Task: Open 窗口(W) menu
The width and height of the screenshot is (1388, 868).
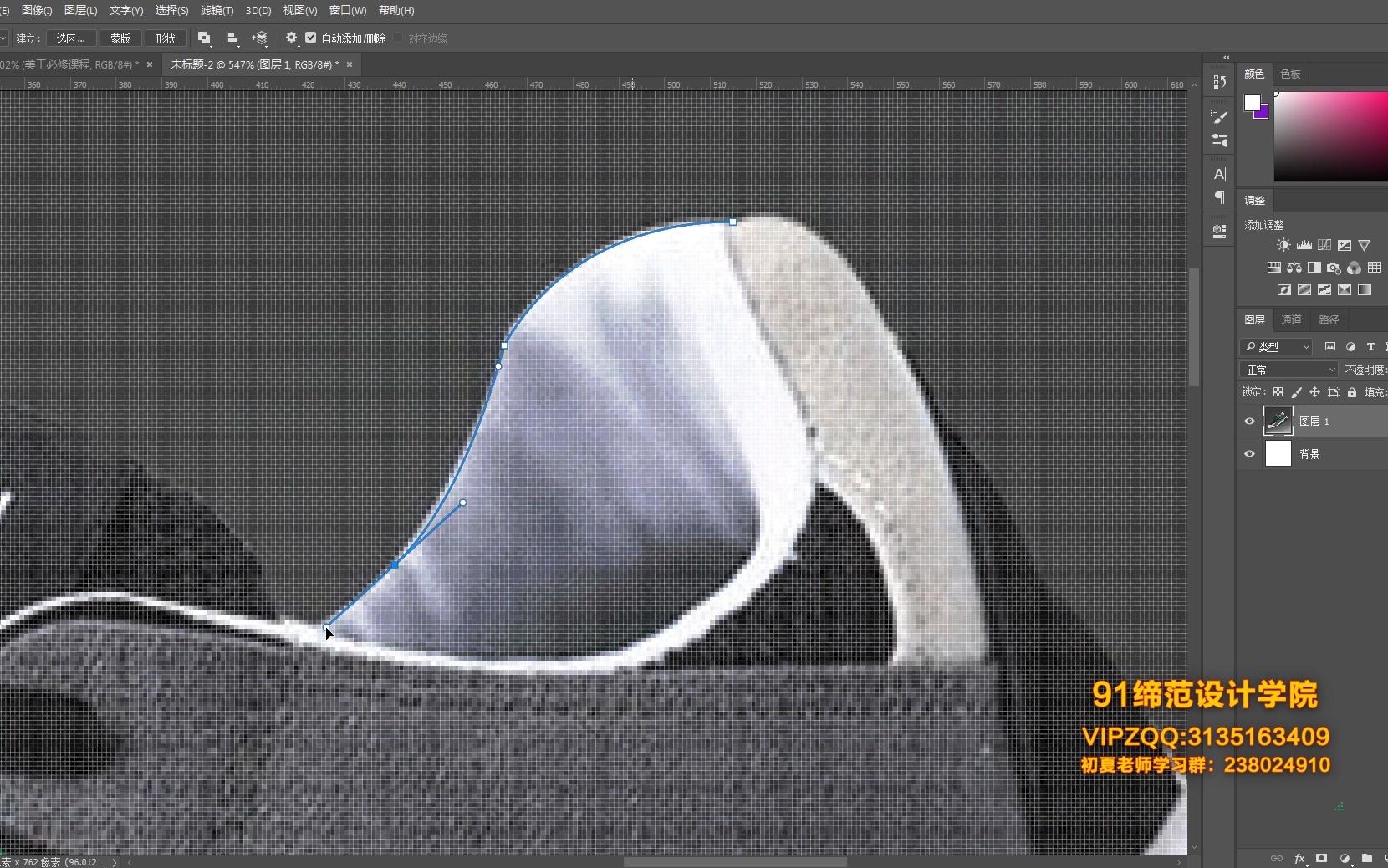Action: coord(348,10)
